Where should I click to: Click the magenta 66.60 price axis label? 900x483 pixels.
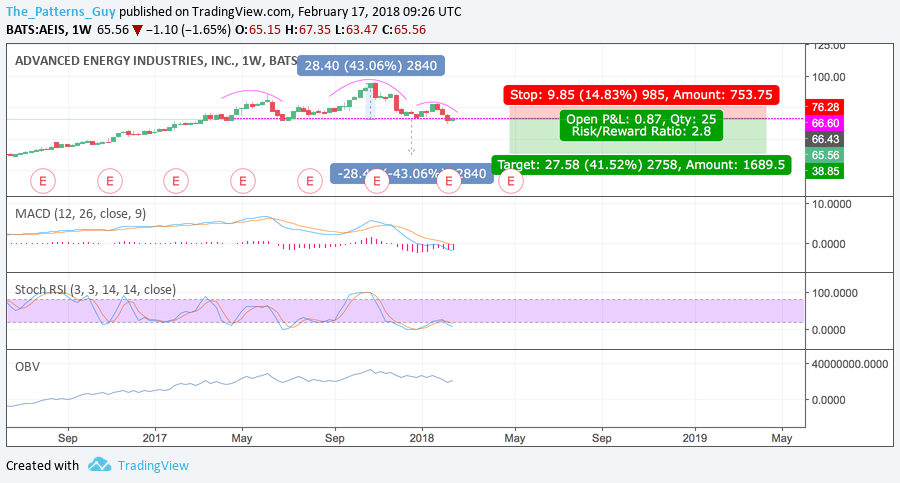(x=825, y=123)
